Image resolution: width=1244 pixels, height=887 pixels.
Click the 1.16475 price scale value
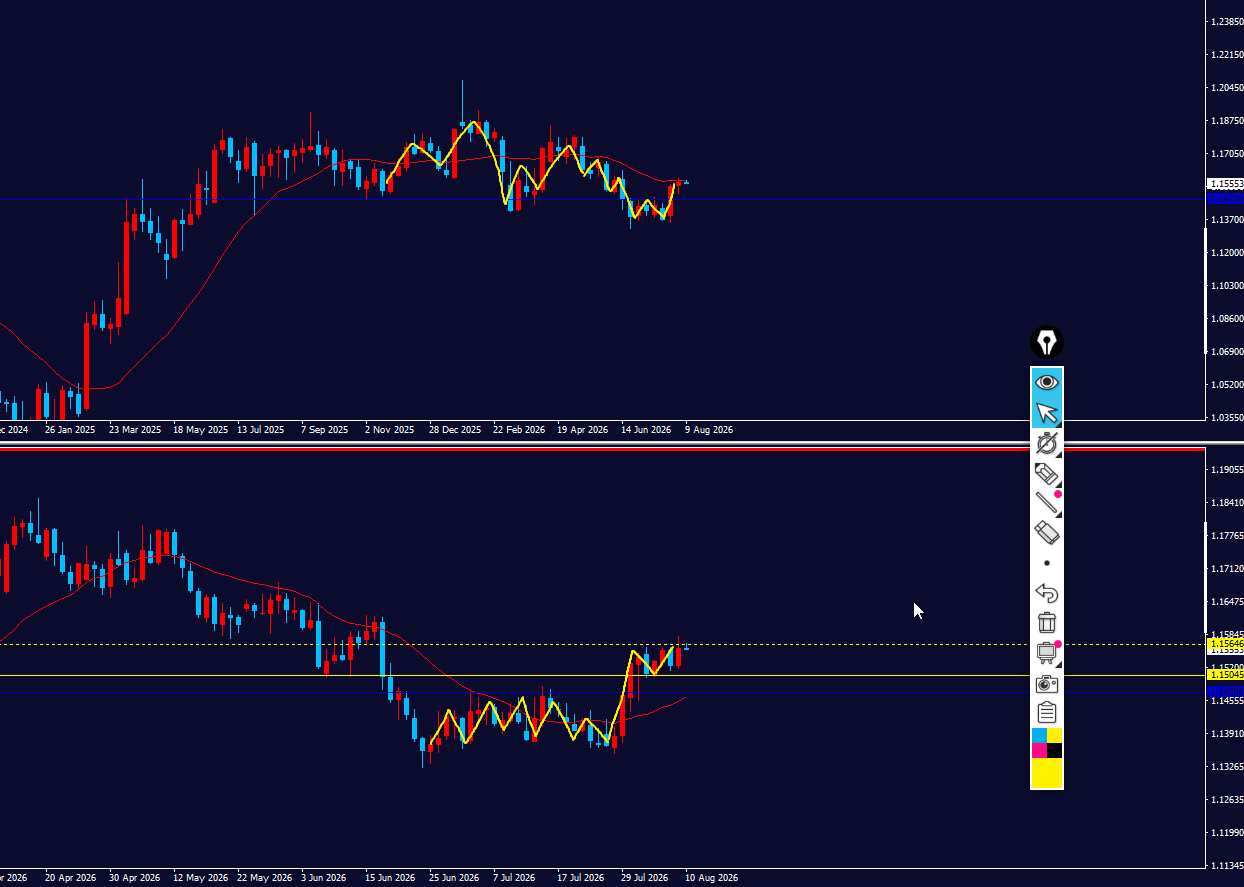point(1226,601)
